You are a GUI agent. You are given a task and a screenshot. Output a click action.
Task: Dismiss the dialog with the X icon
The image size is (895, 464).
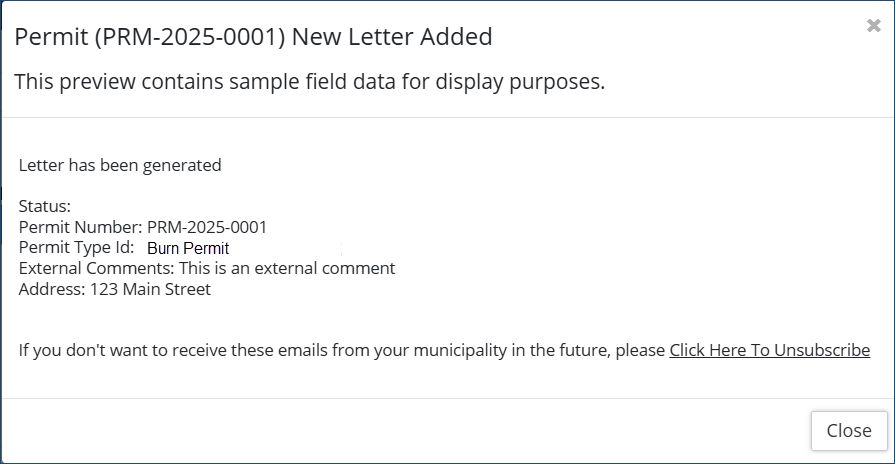873,27
